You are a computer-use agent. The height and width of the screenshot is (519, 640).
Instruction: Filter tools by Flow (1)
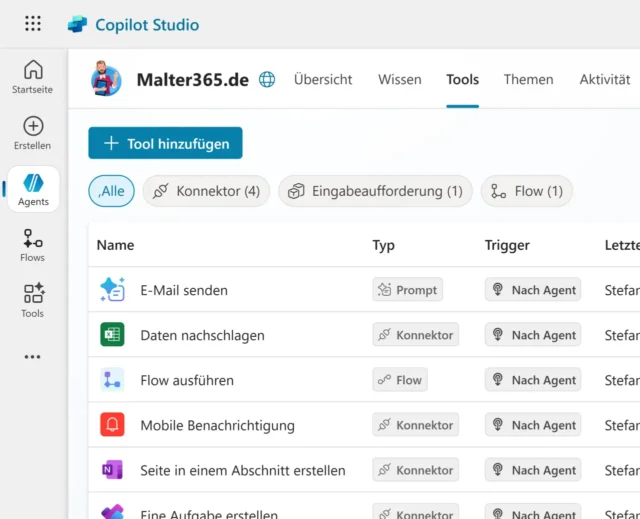pos(527,191)
